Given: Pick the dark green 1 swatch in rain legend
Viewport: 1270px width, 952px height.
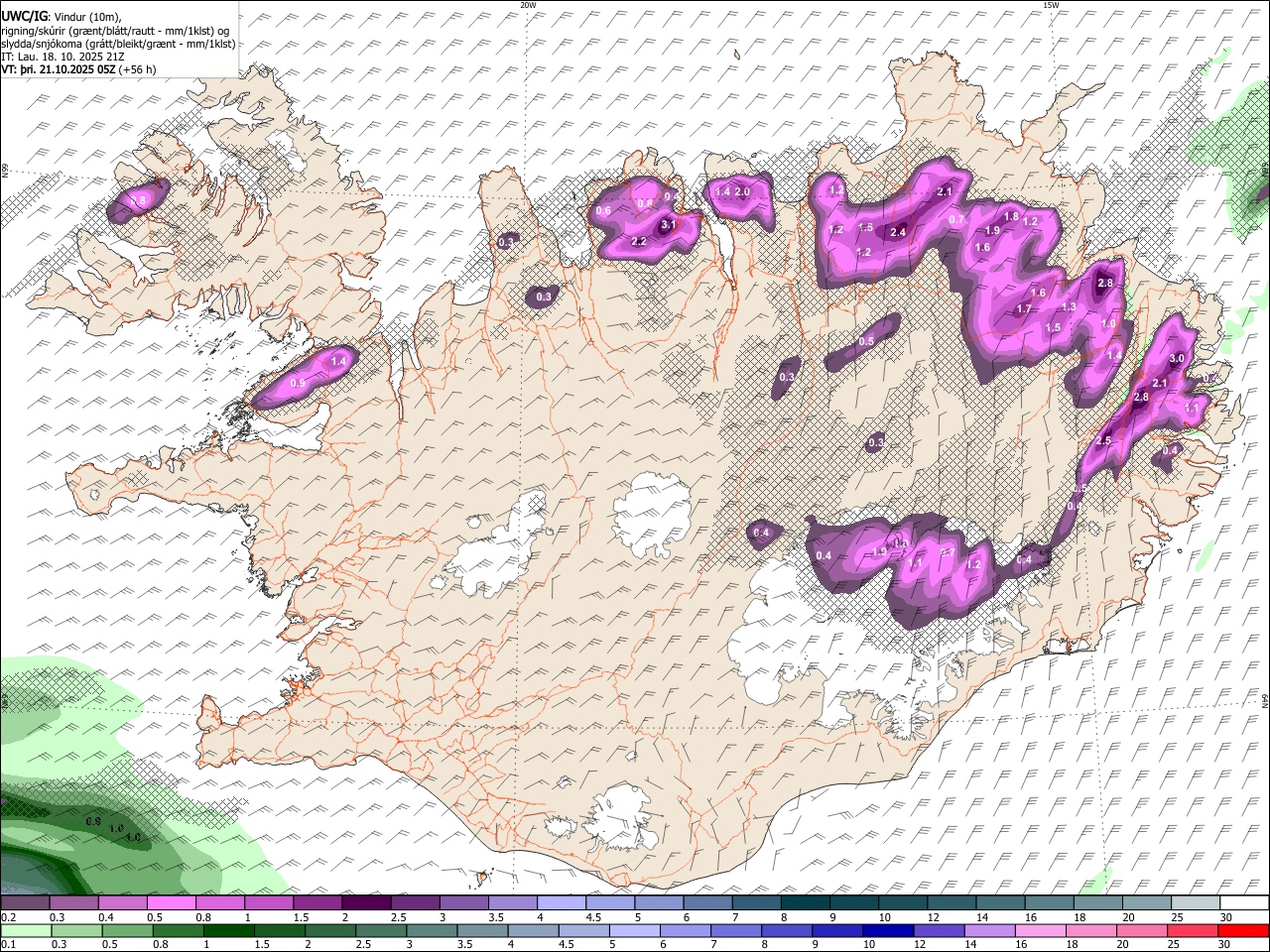Looking at the screenshot, I should click(229, 930).
